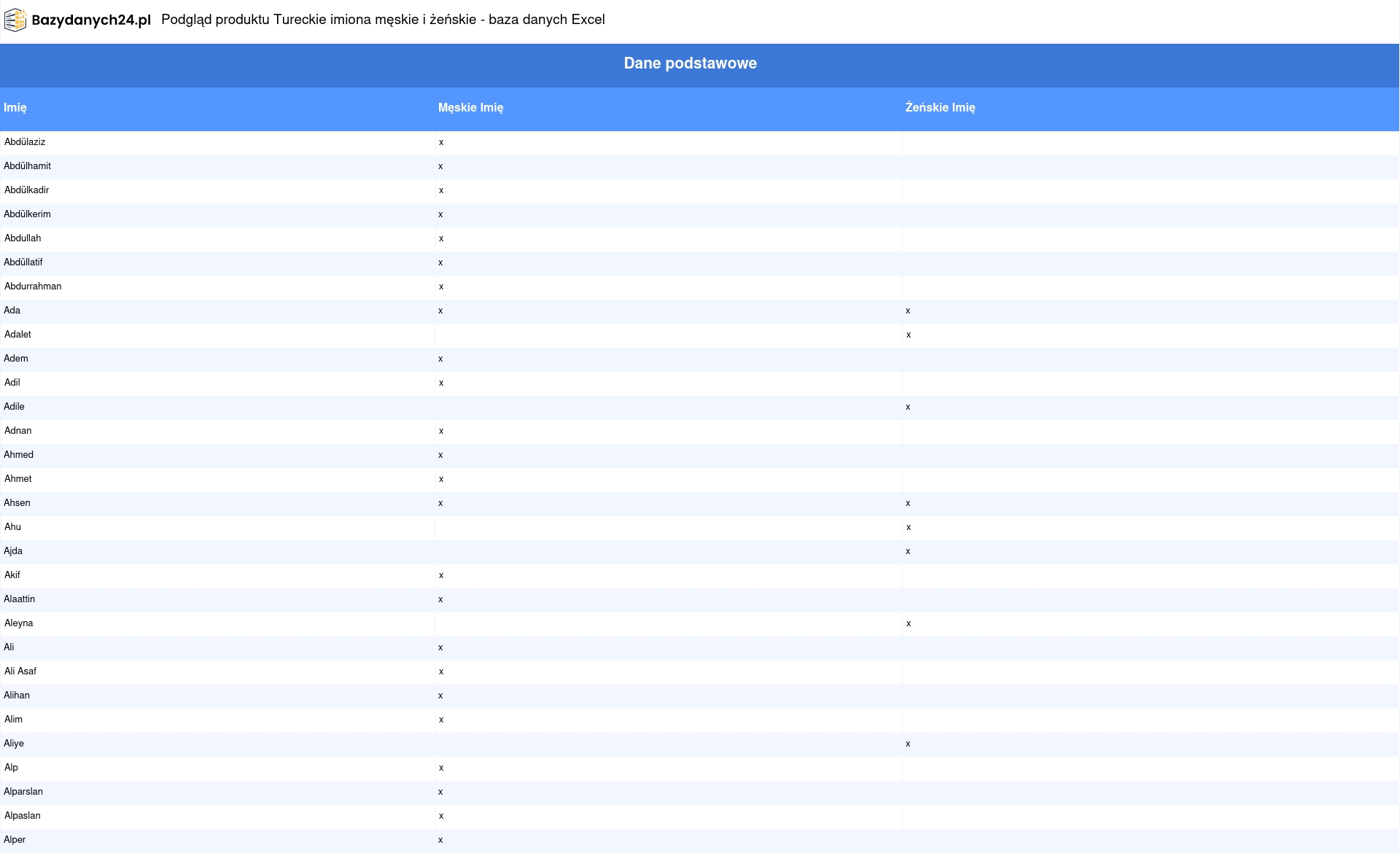
Task: Click the male x mark for Ahsen
Action: [x=440, y=503]
